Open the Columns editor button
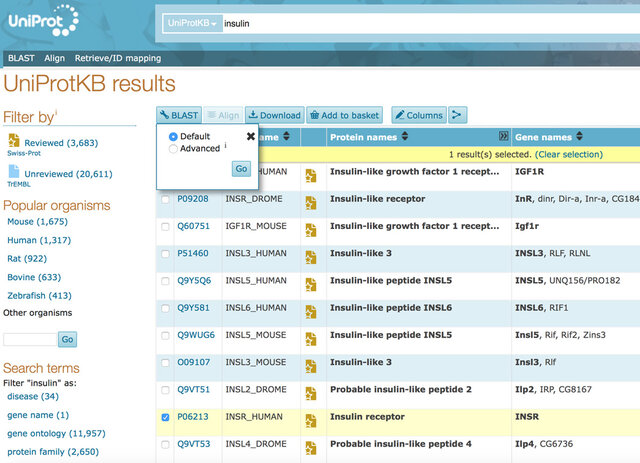 [x=419, y=115]
